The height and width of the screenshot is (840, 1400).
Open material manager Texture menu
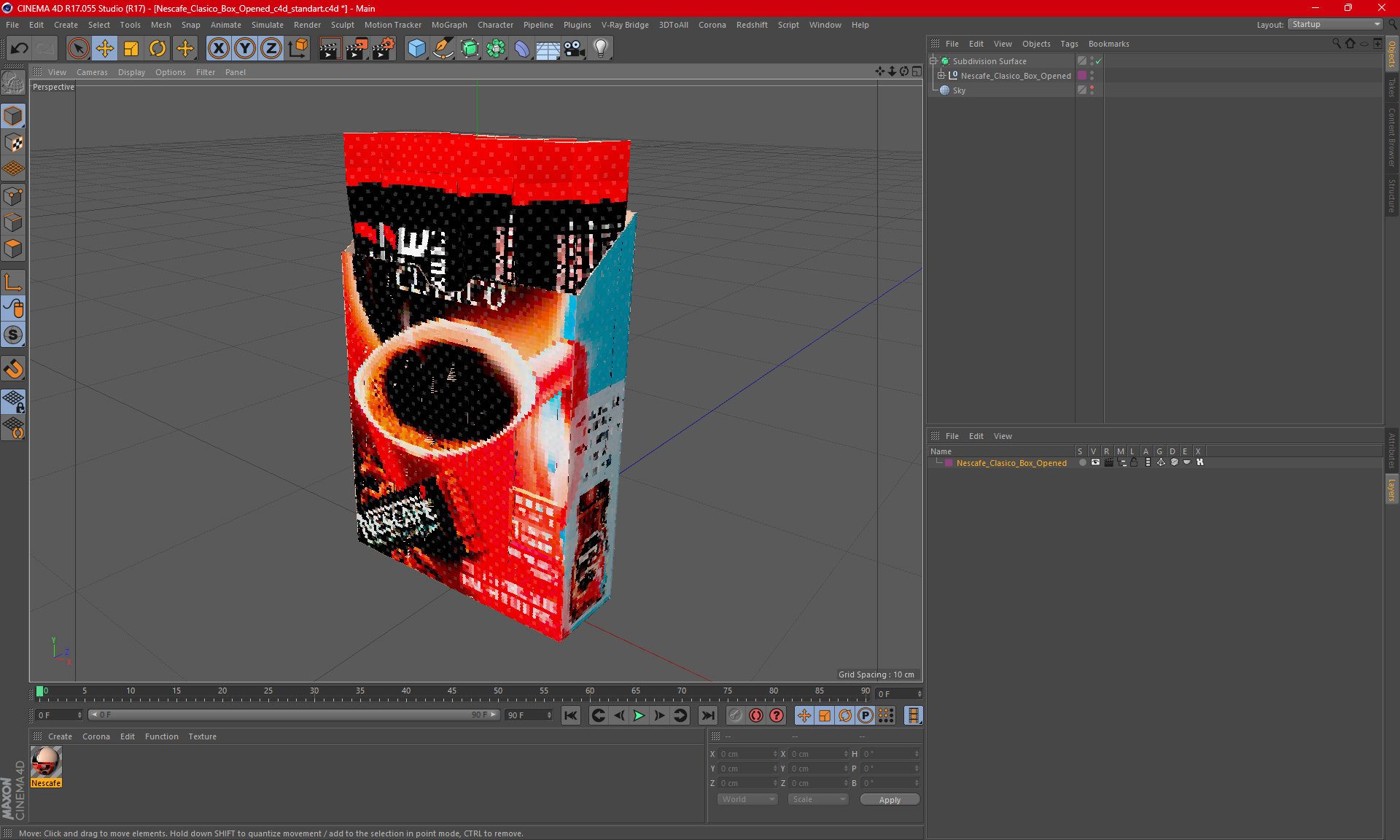(x=202, y=736)
